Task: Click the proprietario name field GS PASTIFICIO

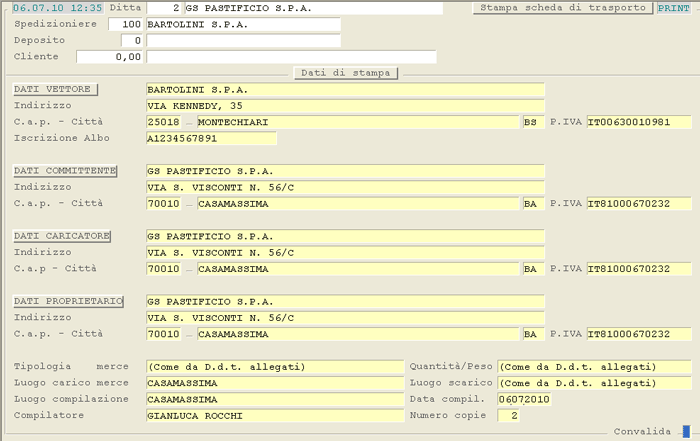Action: [345, 301]
